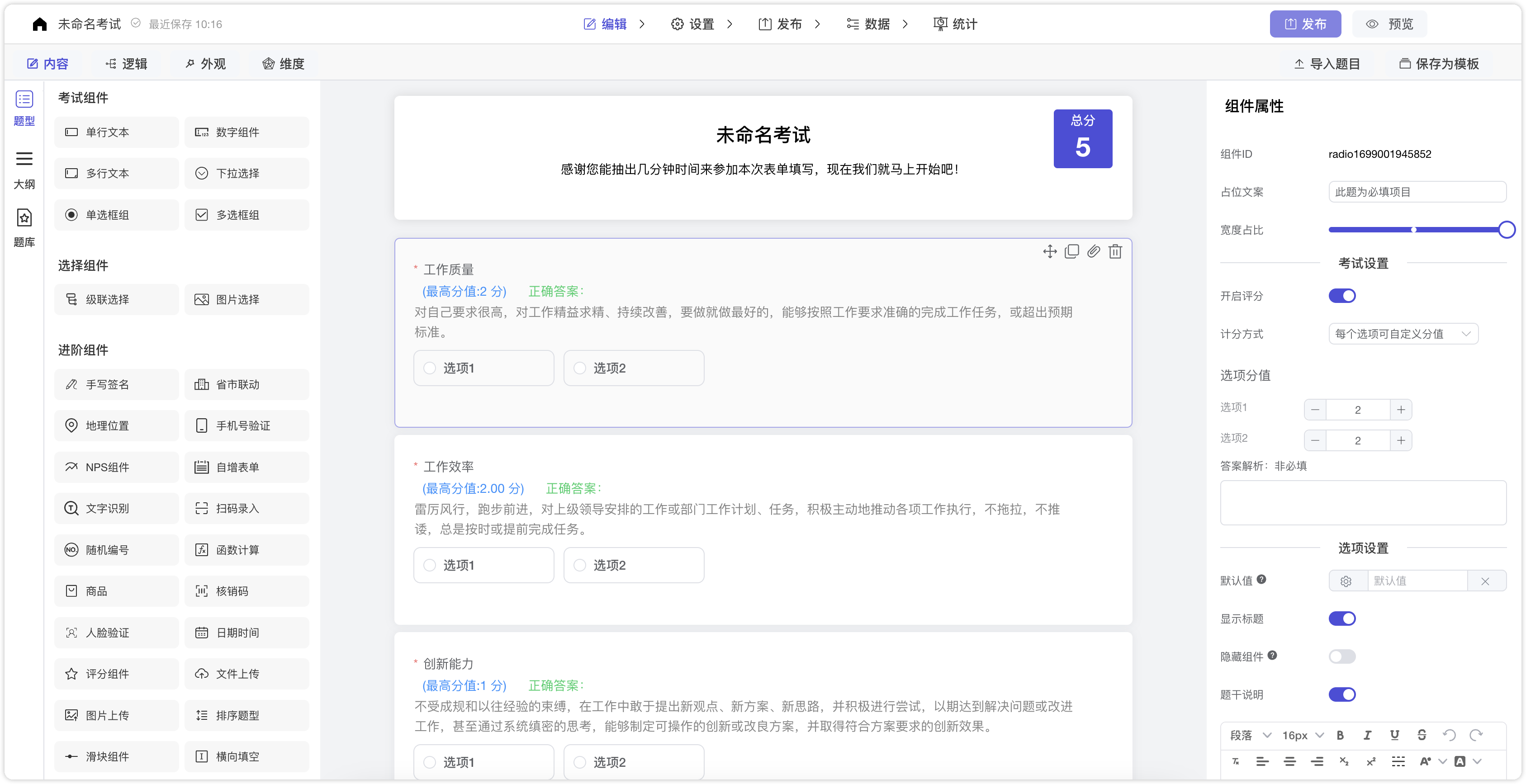Disable the 开启评分 toggle
Viewport: 1526px width, 784px height.
(x=1343, y=296)
